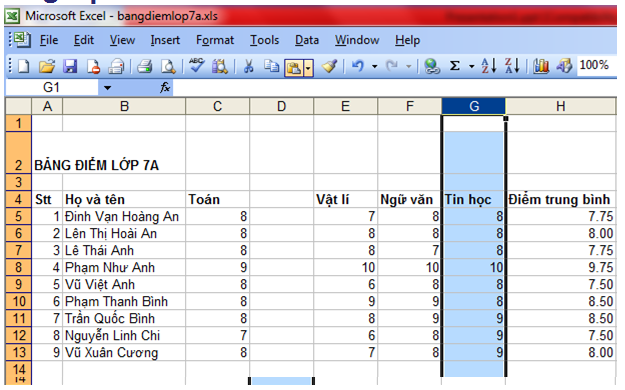Click the Name Box showing G1
Screen dimensions: 625x390
(52, 87)
